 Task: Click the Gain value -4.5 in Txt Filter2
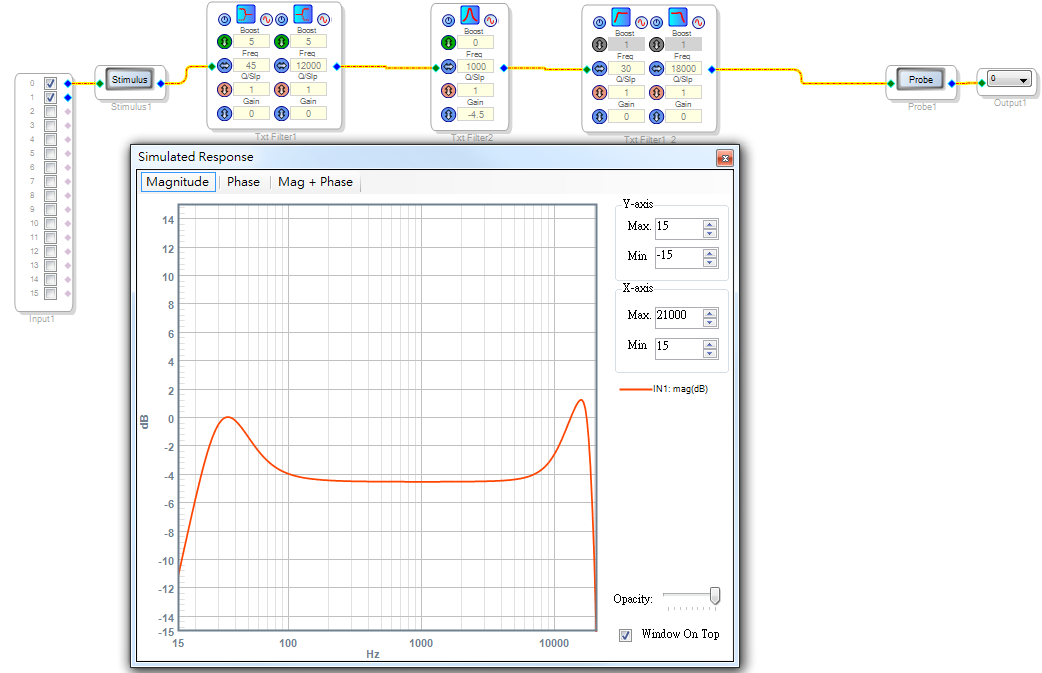[476, 114]
